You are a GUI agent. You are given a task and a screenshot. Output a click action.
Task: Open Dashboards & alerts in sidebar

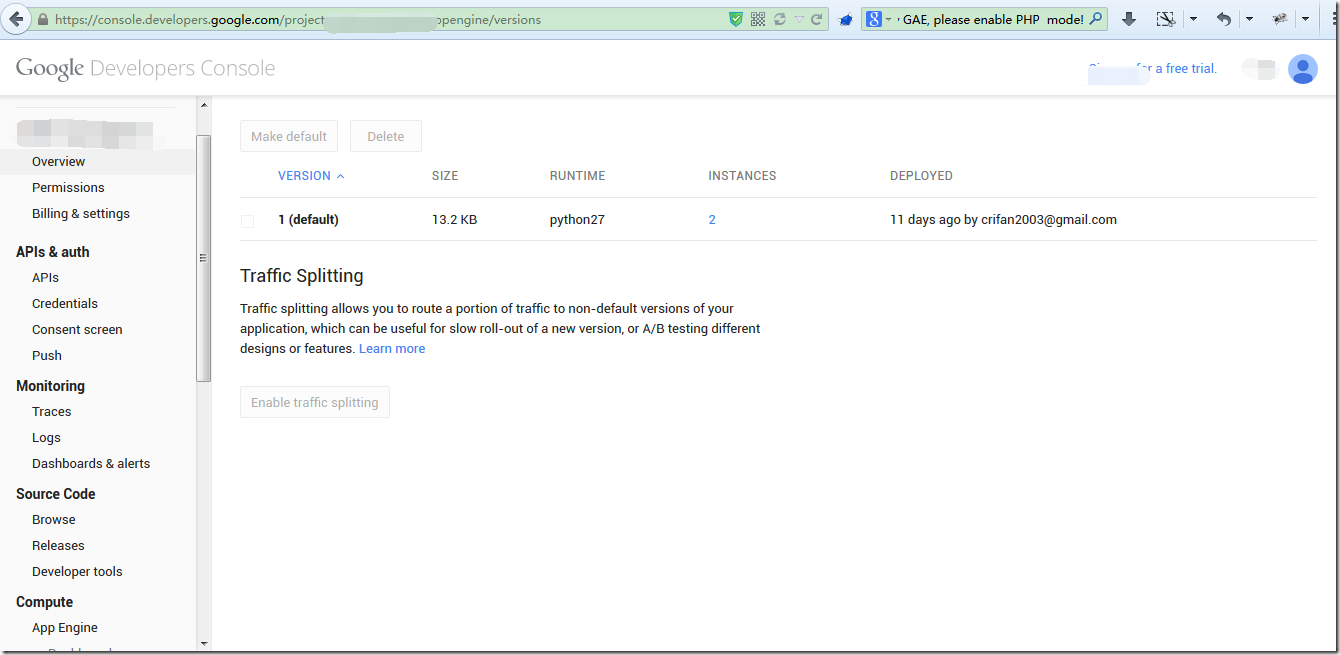(x=91, y=464)
